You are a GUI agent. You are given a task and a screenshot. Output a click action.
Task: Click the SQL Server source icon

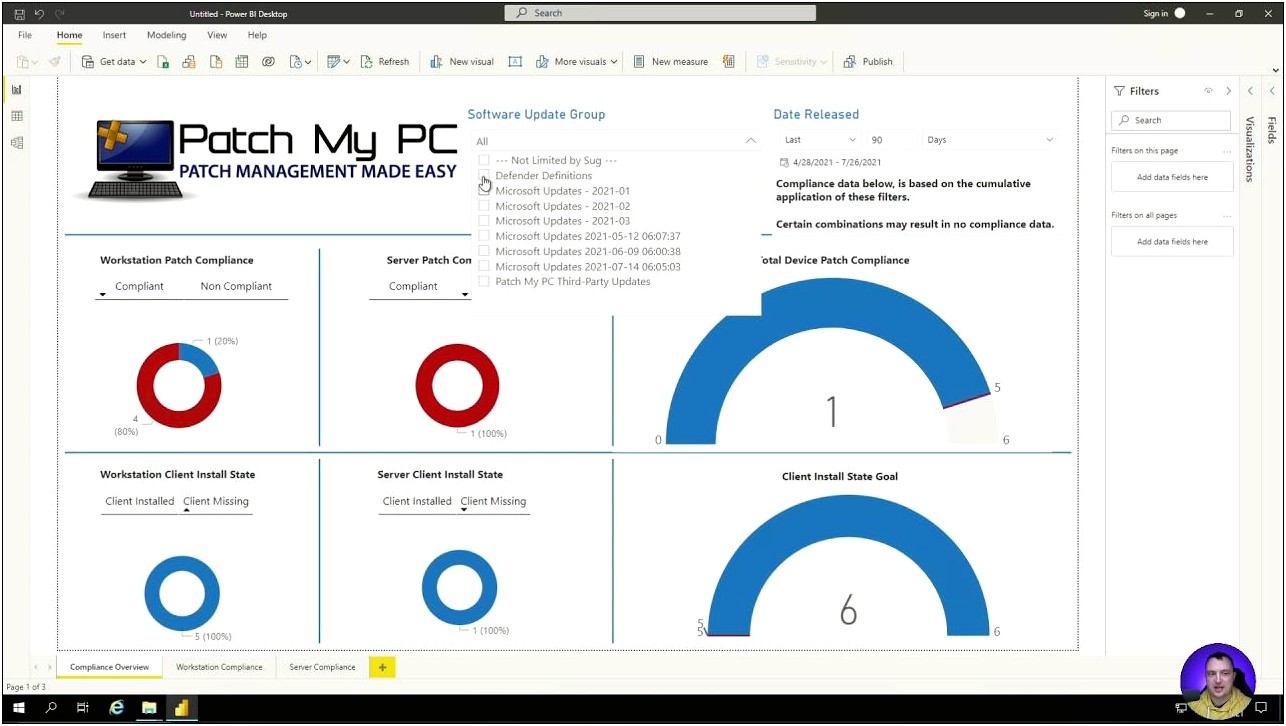[216, 62]
